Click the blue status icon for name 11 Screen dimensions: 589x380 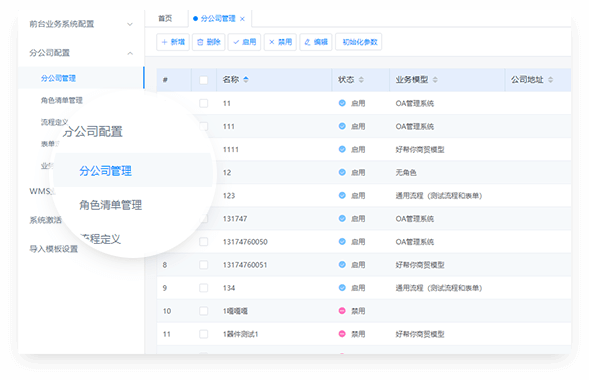point(342,103)
